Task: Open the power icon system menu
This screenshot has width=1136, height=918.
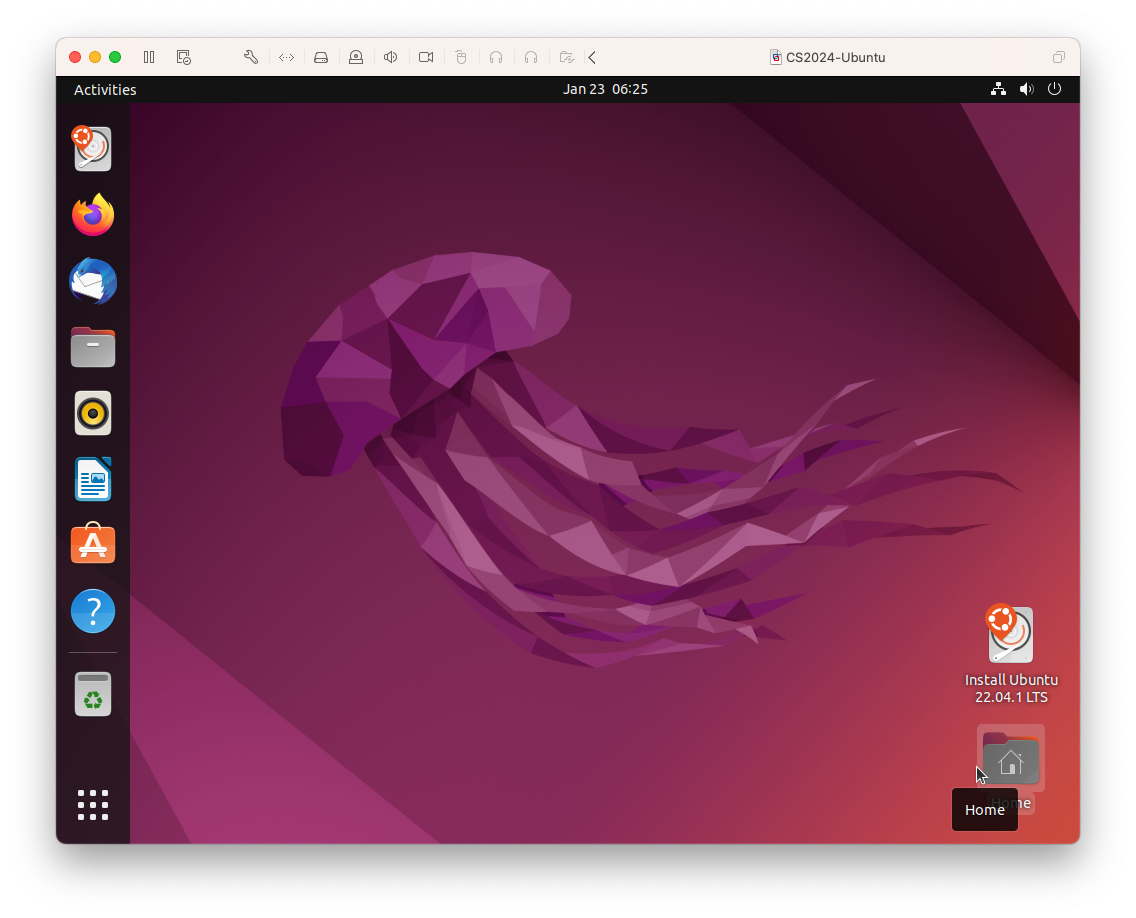Action: (x=1054, y=89)
